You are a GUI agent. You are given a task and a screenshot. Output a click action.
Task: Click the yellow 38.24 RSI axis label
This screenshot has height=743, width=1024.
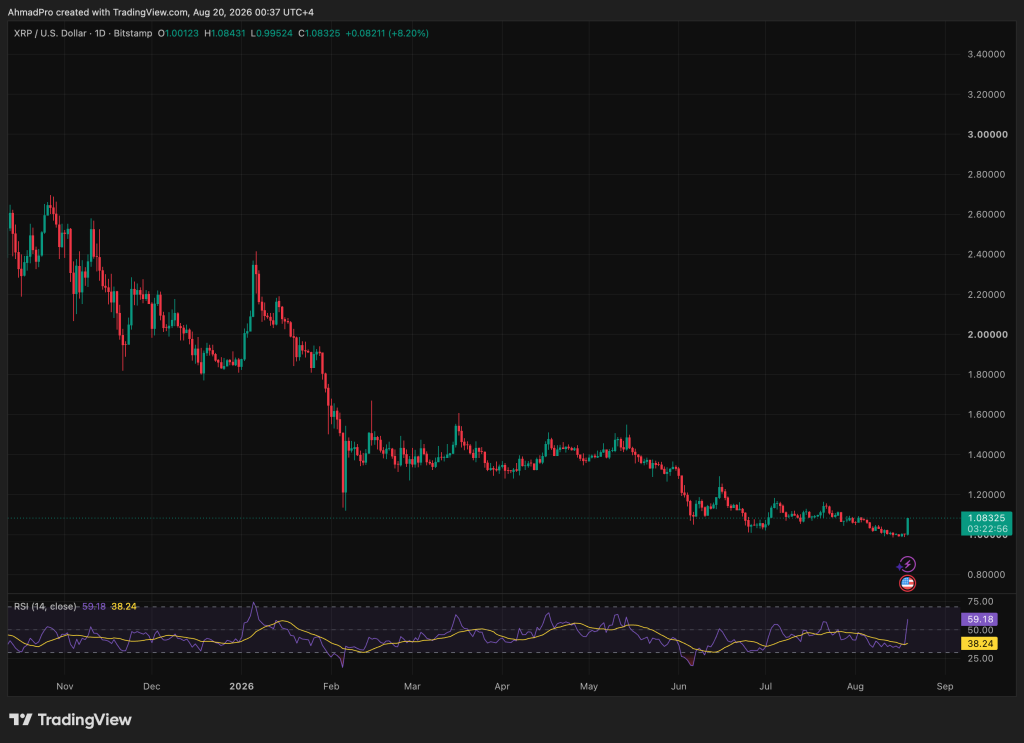(980, 644)
